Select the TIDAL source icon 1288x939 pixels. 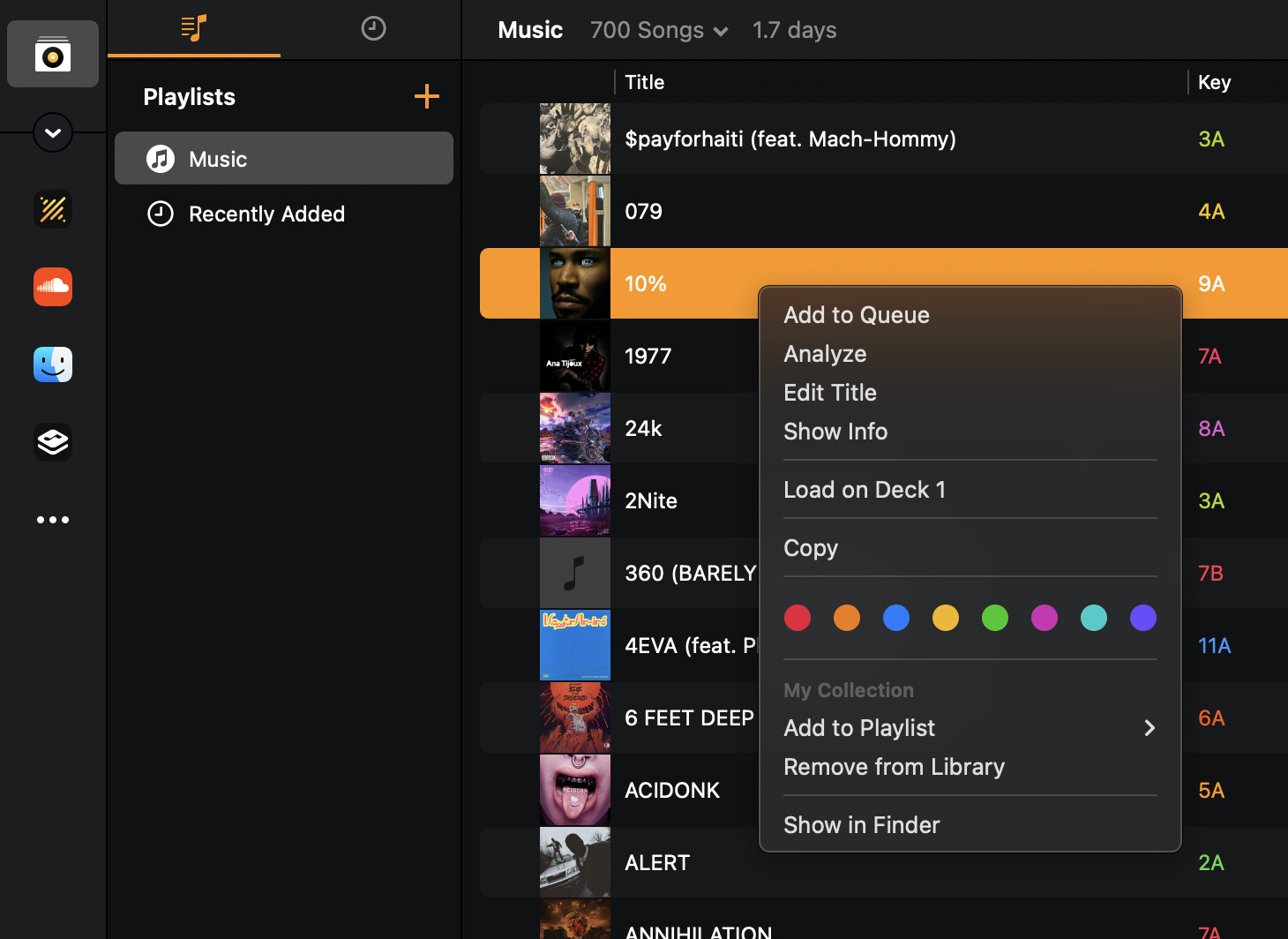pyautogui.click(x=53, y=210)
